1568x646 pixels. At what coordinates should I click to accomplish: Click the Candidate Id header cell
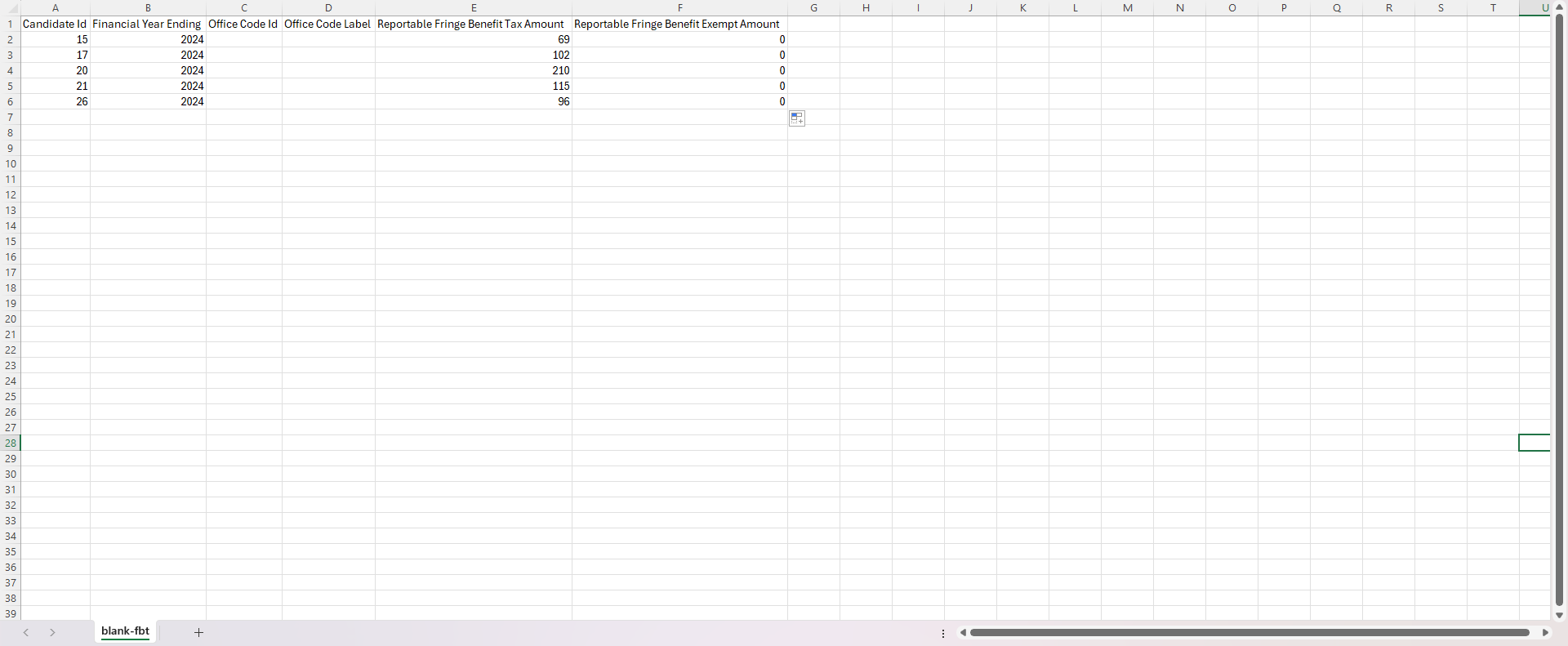click(55, 24)
